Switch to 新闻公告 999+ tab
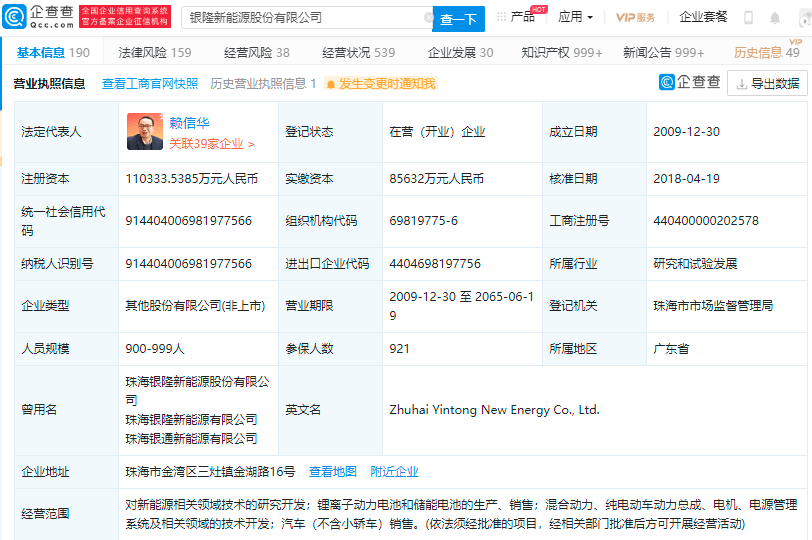The image size is (812, 540). click(663, 52)
